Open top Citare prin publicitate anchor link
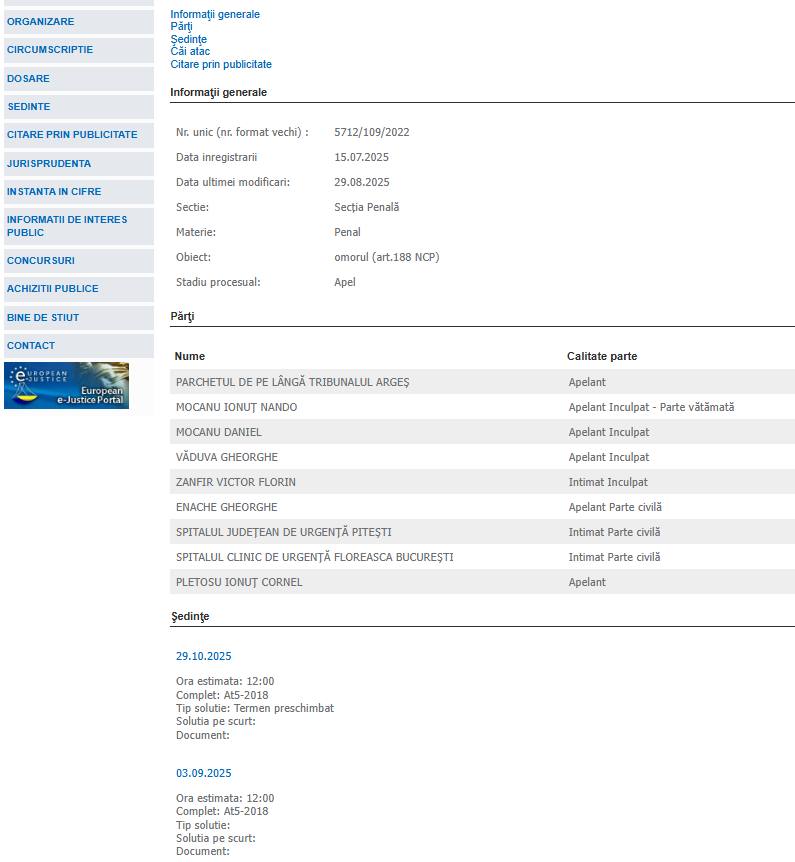 coord(221,64)
